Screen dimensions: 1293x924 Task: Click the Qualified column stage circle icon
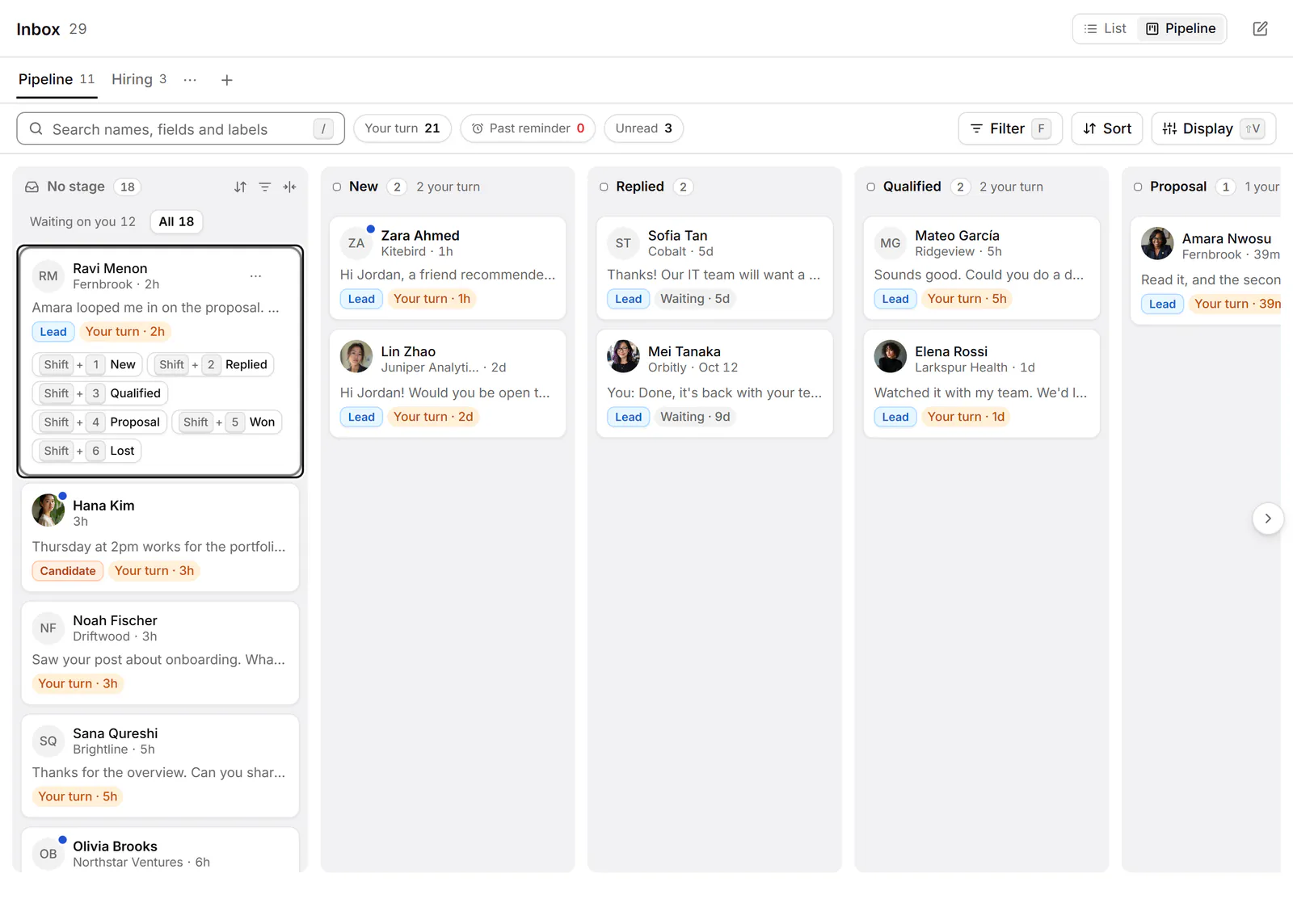click(870, 187)
